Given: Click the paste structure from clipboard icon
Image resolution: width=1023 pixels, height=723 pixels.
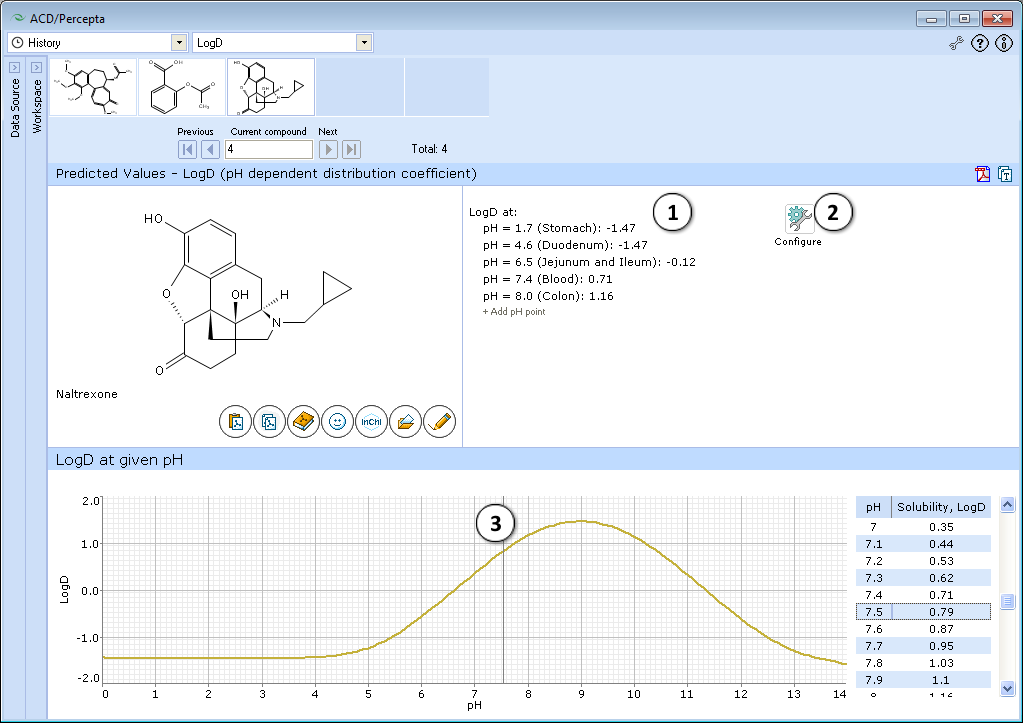Looking at the screenshot, I should [236, 422].
